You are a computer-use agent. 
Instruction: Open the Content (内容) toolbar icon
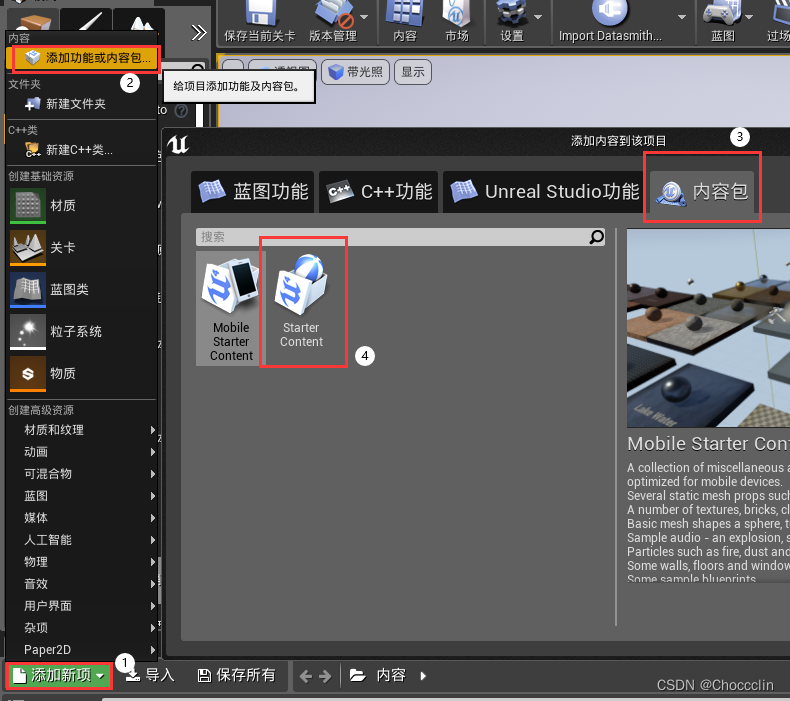pos(404,13)
